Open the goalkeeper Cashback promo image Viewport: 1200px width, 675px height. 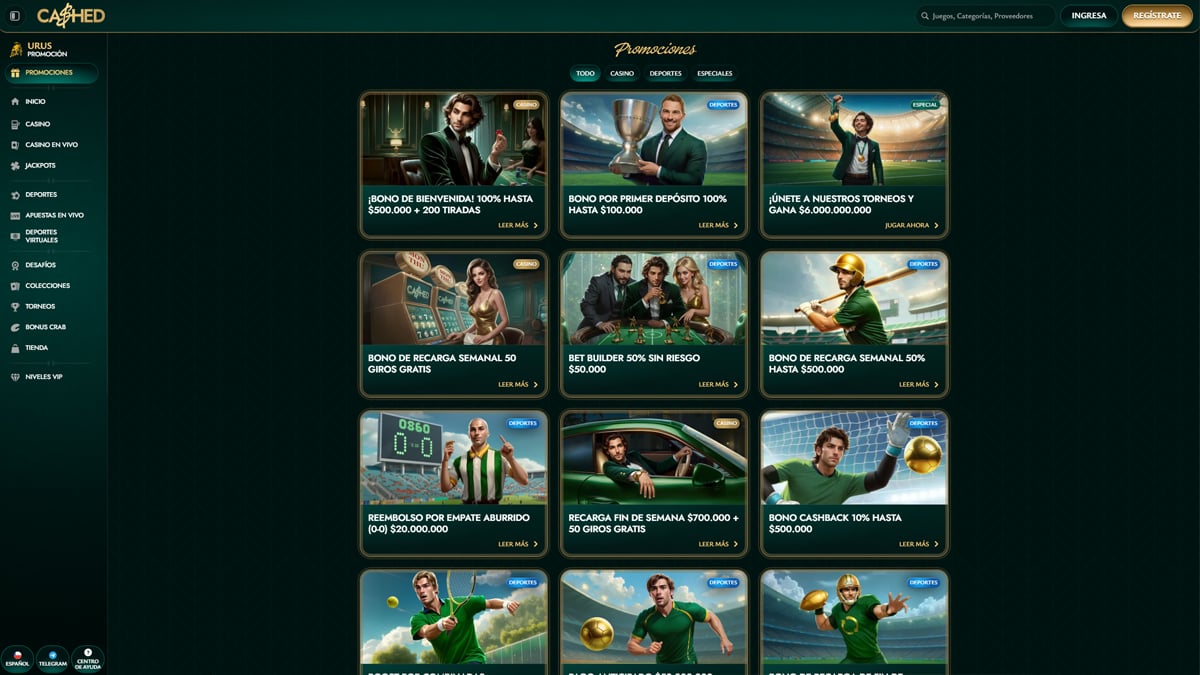coord(854,459)
